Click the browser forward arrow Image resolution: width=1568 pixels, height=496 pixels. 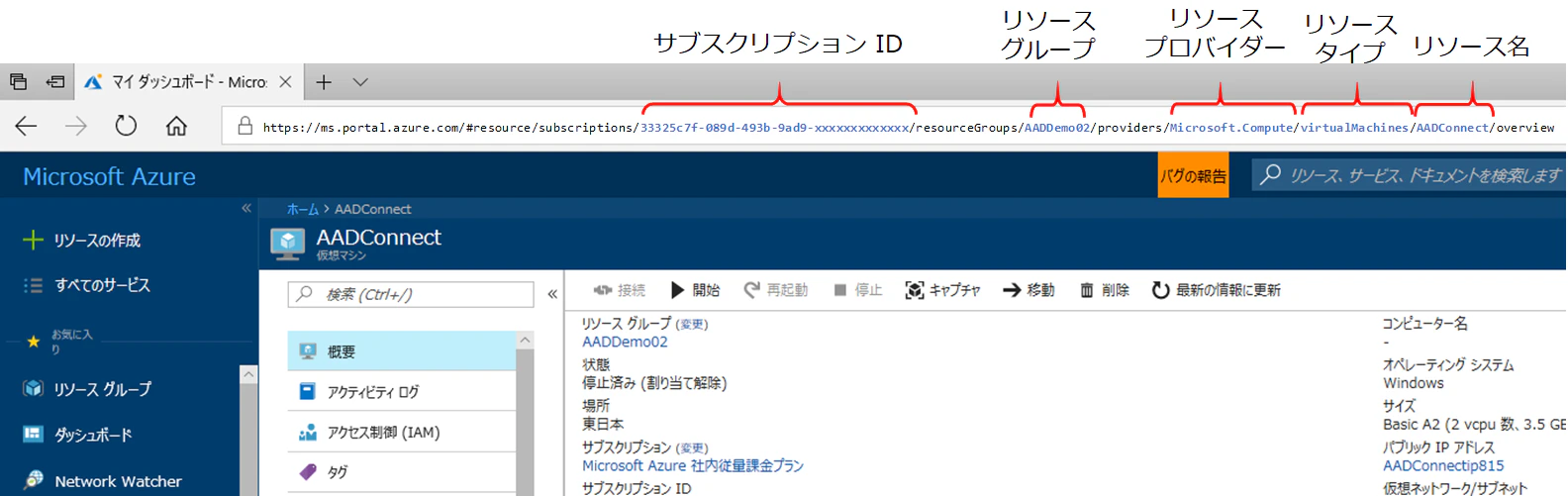[76, 126]
